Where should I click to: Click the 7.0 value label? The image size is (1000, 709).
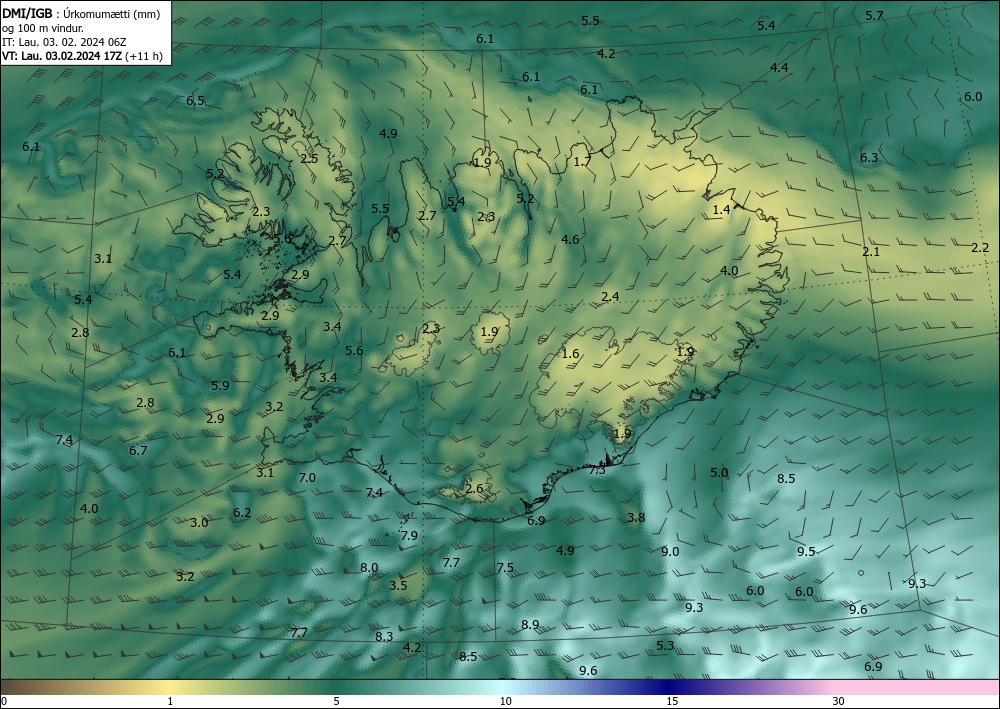(307, 478)
